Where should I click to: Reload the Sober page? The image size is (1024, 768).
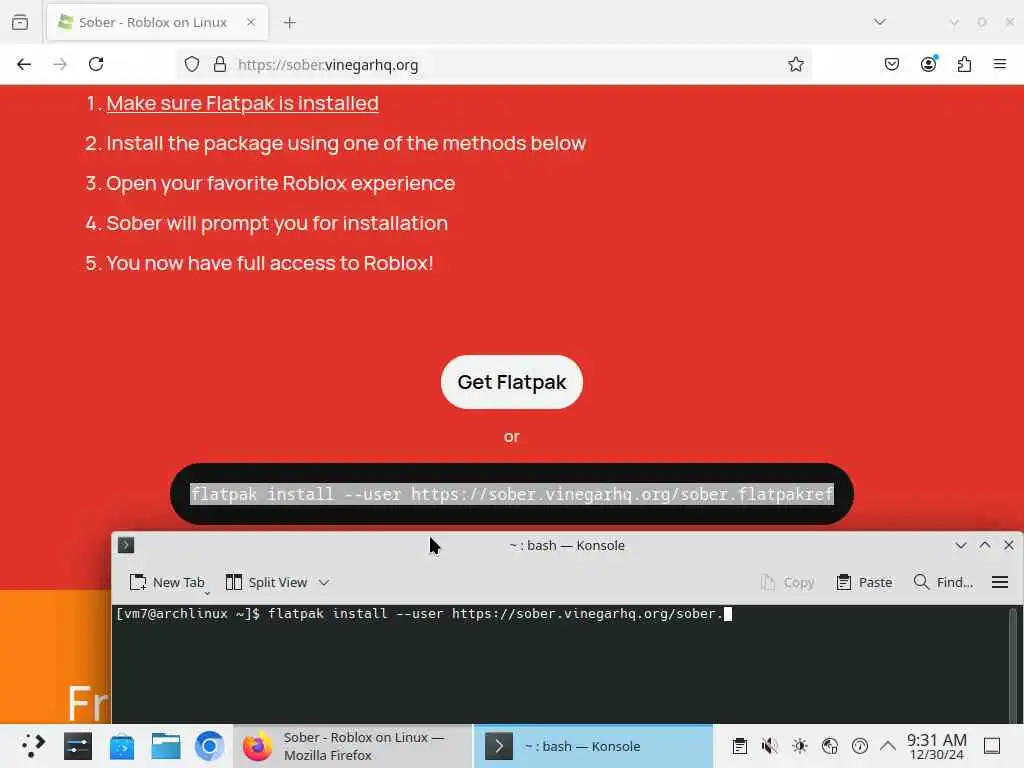coord(96,64)
